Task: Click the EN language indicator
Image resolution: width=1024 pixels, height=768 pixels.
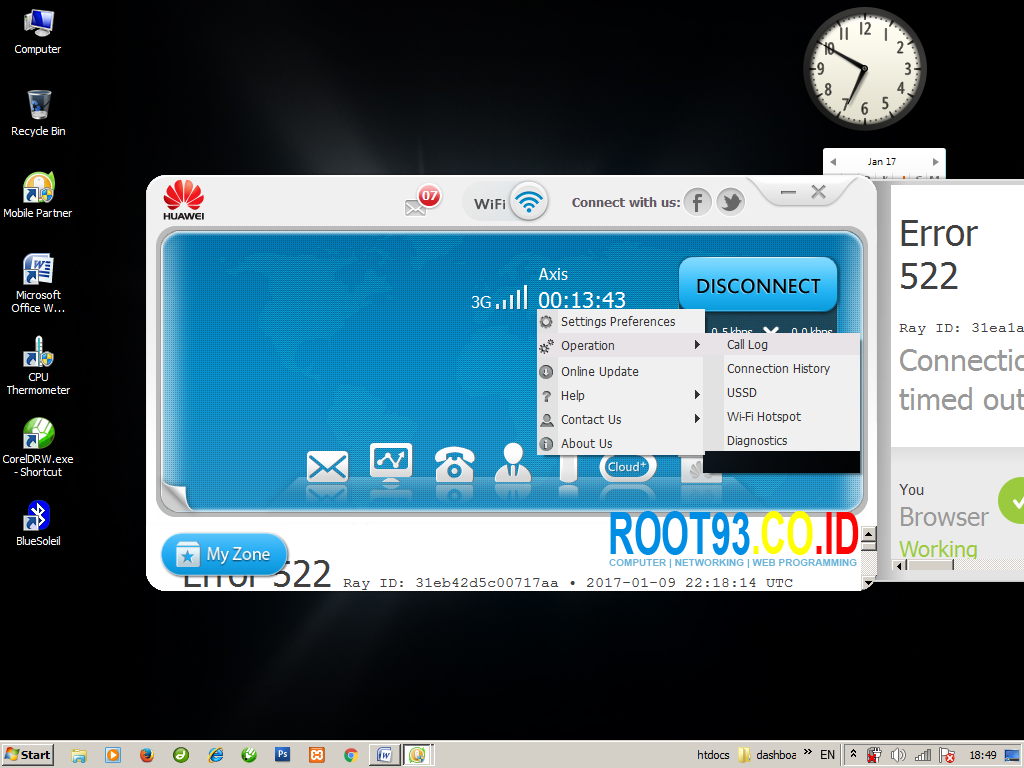Action: point(827,755)
